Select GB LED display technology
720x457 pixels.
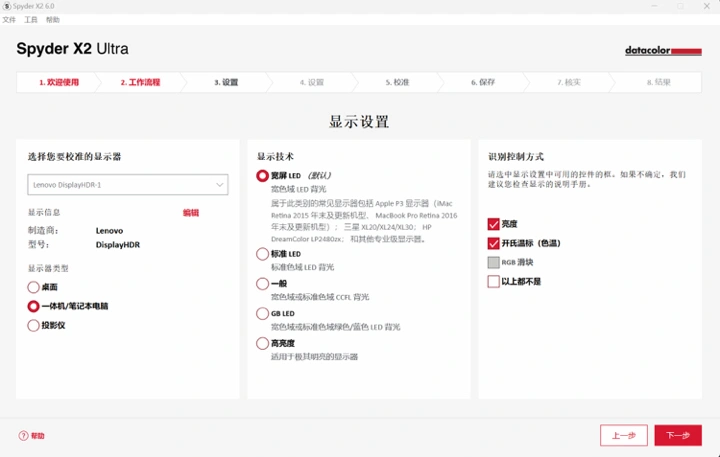[x=262, y=313]
